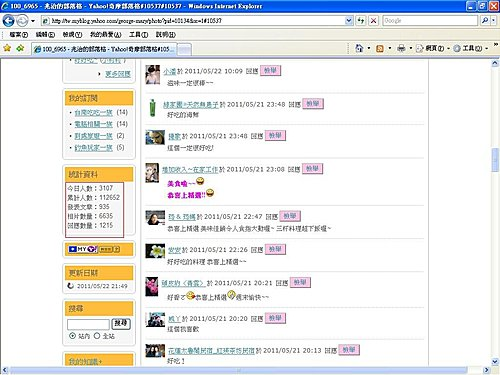Select the 100_6965 browser tab

[x=105, y=49]
